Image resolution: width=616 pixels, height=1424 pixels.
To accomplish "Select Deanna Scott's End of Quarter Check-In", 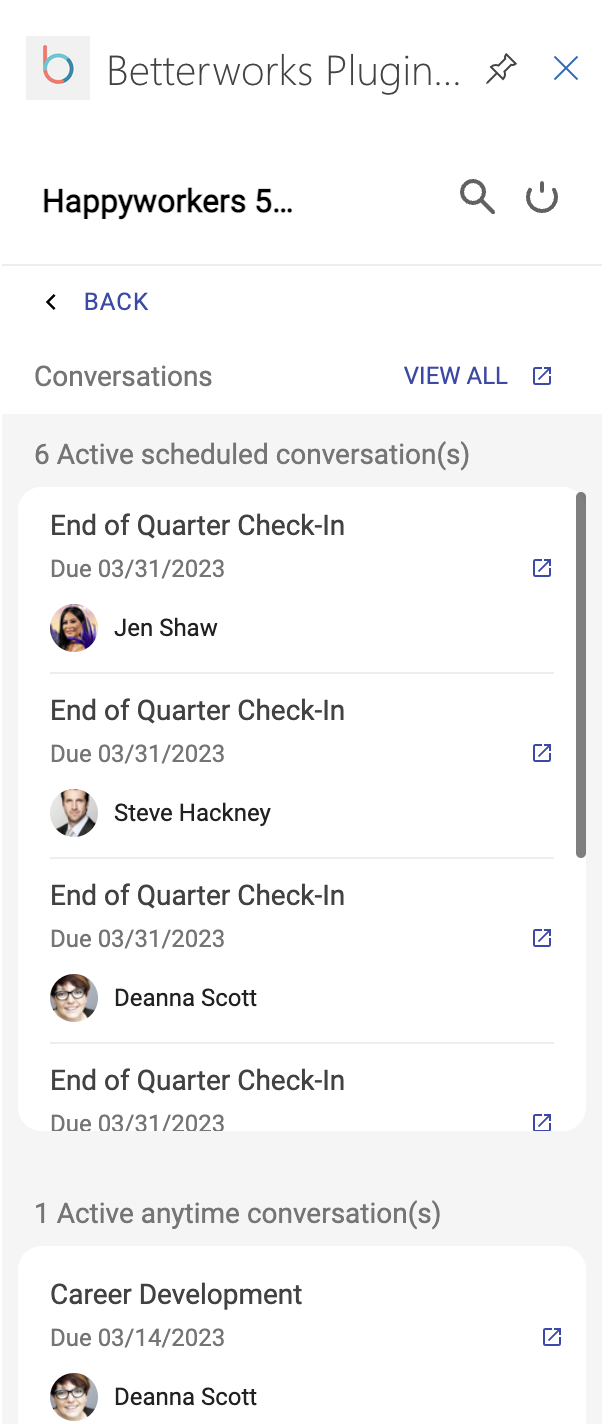I will pos(198,895).
